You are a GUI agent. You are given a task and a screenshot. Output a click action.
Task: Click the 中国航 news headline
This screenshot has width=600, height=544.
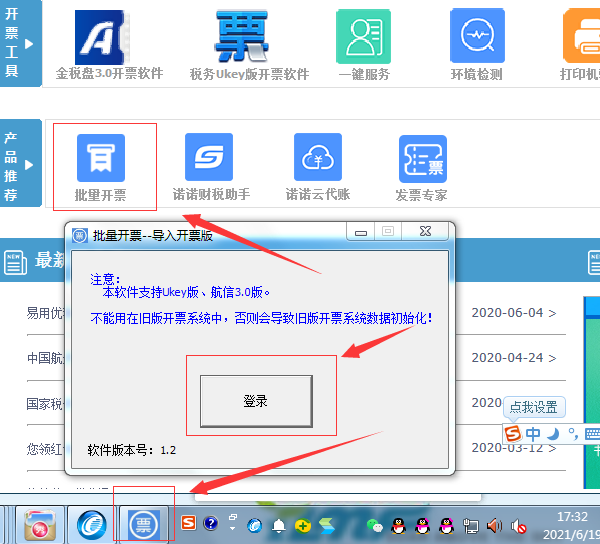pos(45,358)
